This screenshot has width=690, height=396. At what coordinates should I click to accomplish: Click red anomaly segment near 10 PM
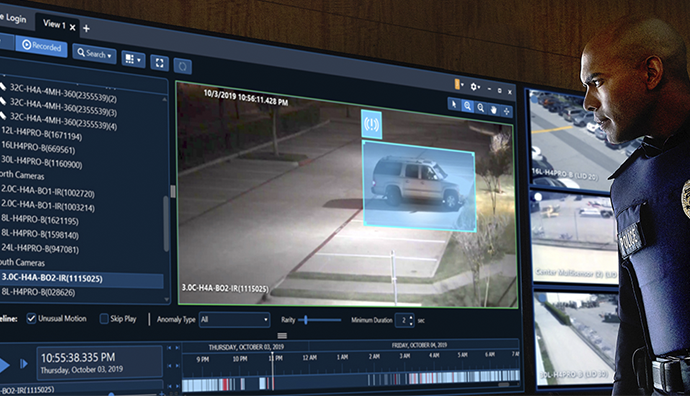coord(226,384)
